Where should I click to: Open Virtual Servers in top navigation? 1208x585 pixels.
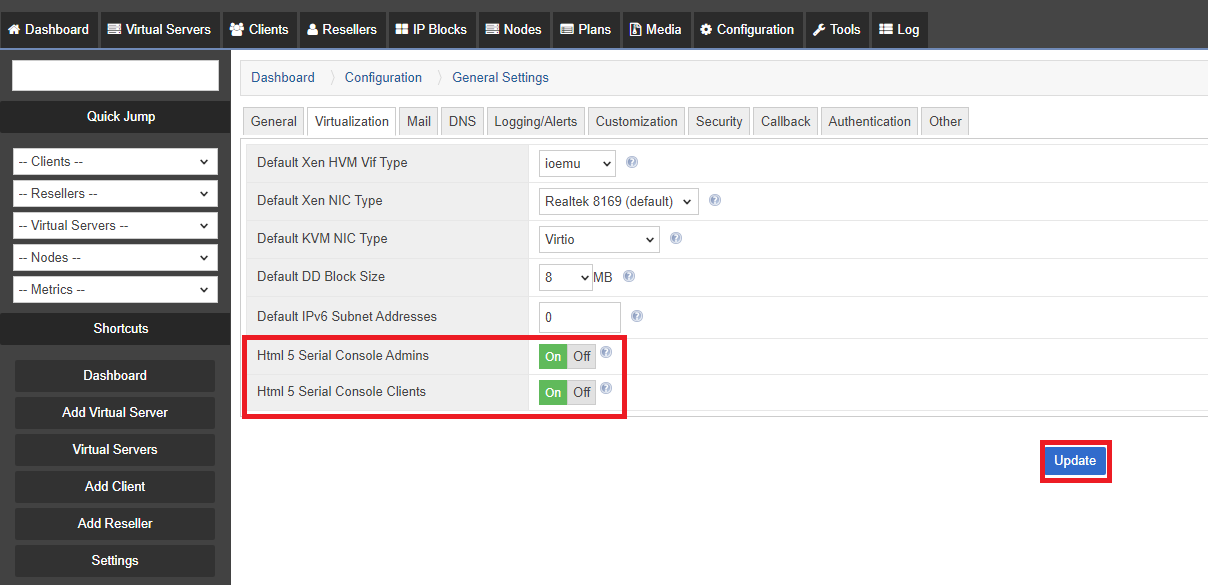[x=159, y=29]
